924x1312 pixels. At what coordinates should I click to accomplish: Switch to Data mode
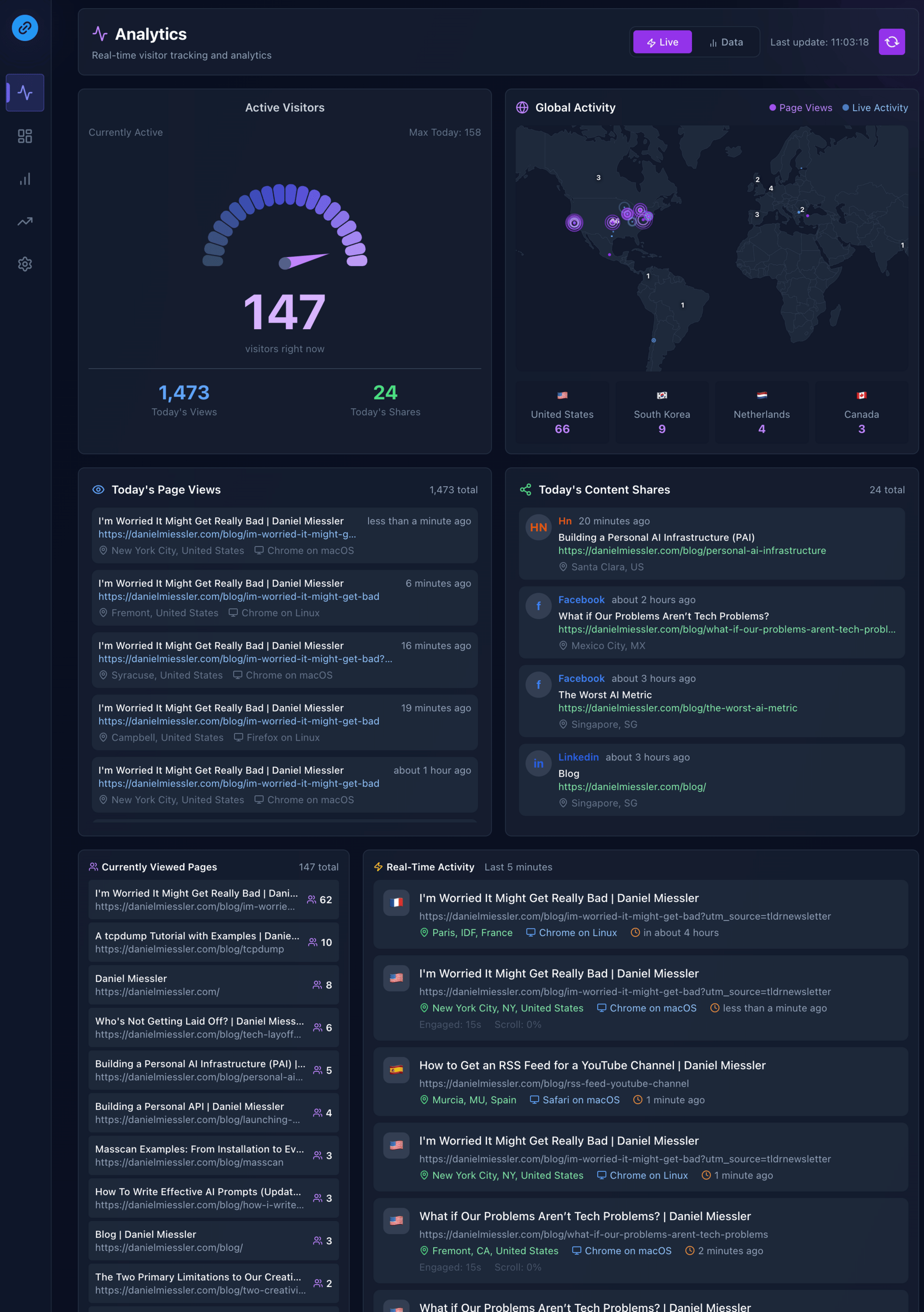(x=726, y=42)
